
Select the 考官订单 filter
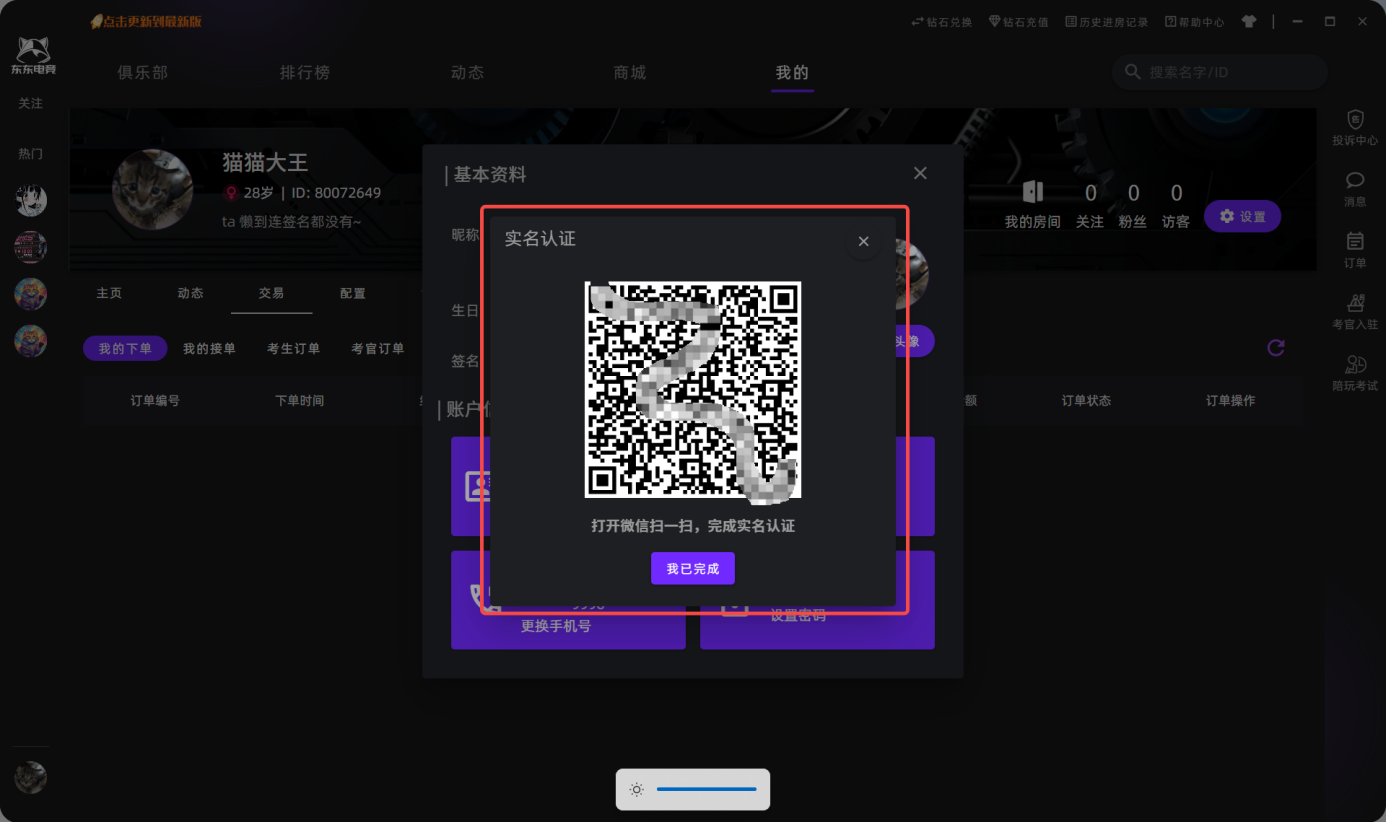pyautogui.click(x=378, y=348)
